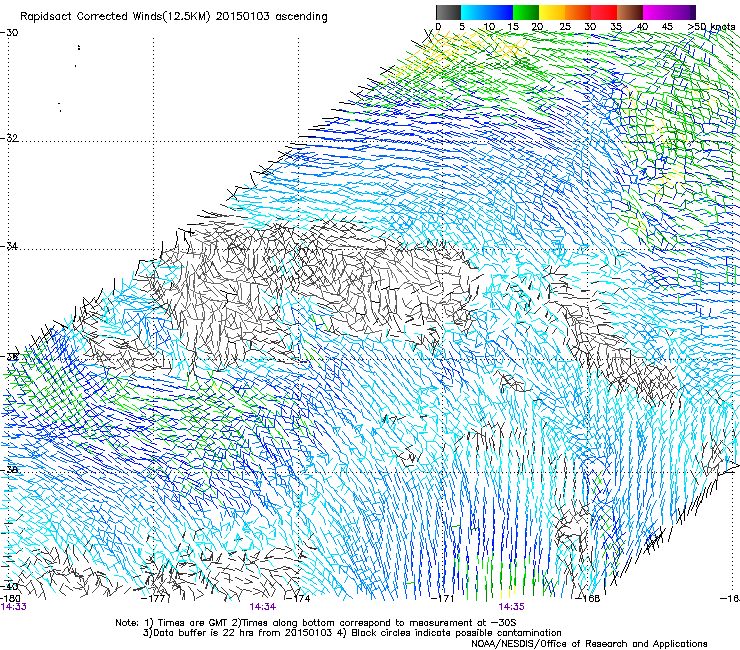Viewport: 740px width, 650px height.
Task: Click the '25' legend scale label
Action: [x=565, y=26]
